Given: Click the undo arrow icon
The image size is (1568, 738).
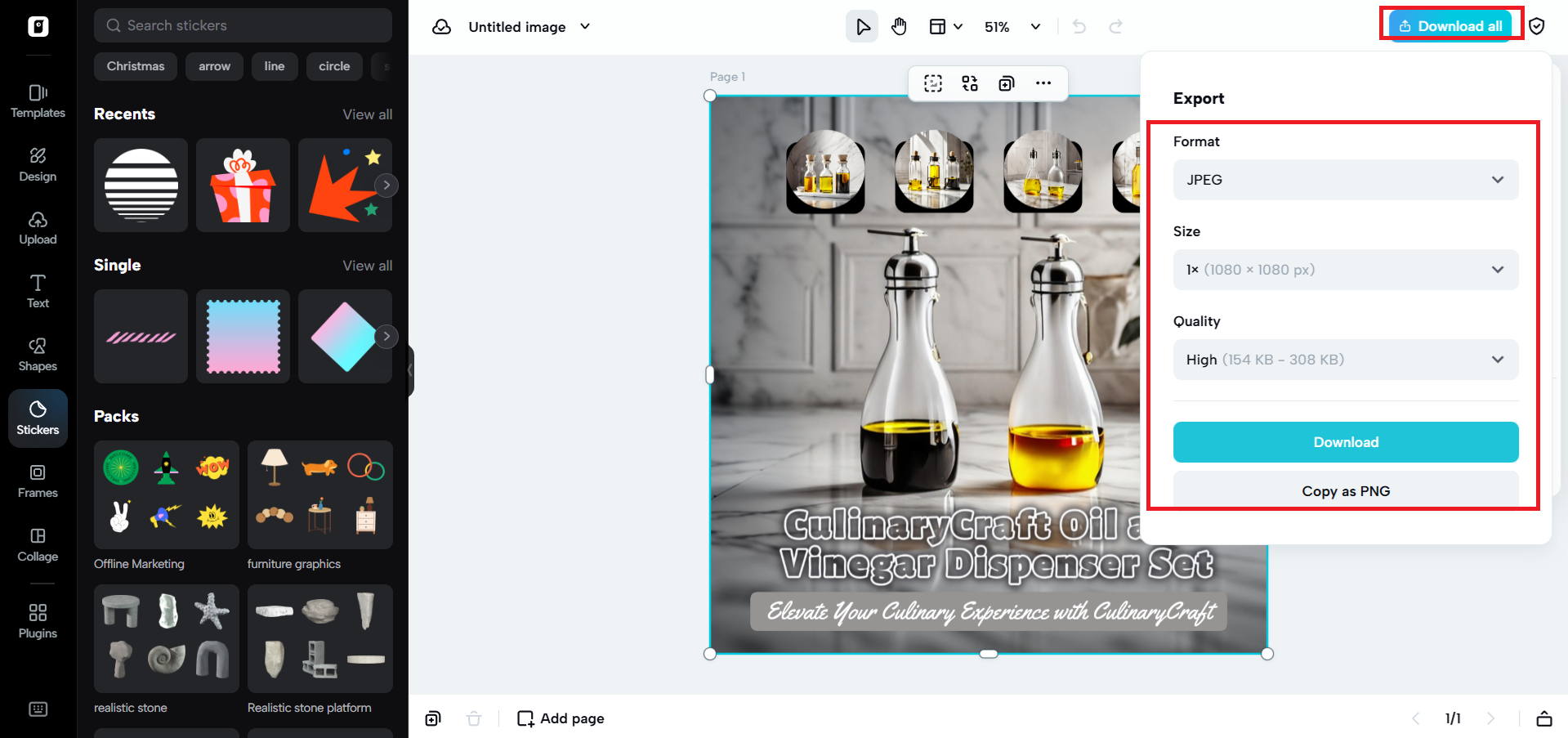Looking at the screenshot, I should pyautogui.click(x=1079, y=27).
